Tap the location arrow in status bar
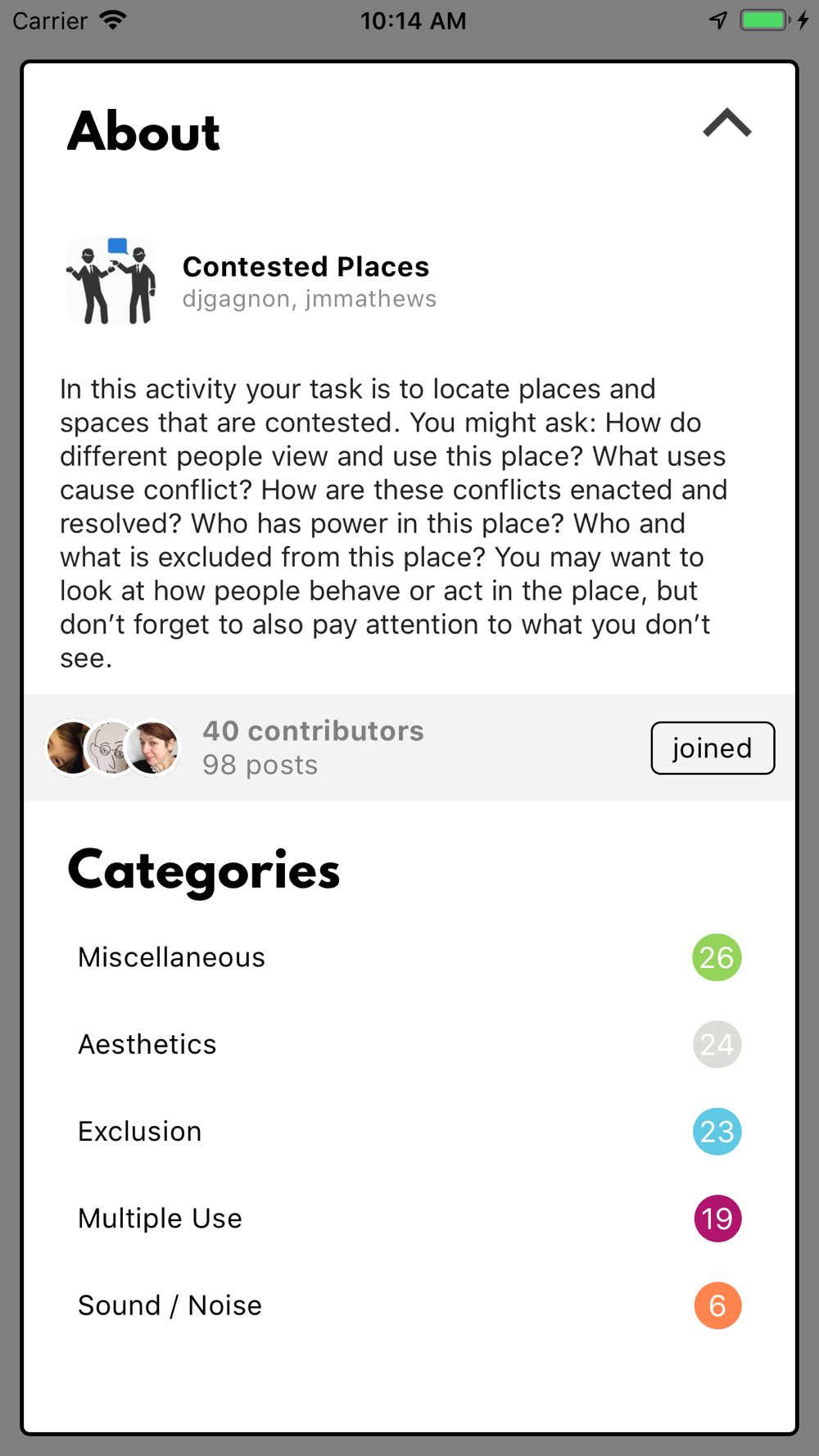Viewport: 819px width, 1456px height. [x=718, y=20]
